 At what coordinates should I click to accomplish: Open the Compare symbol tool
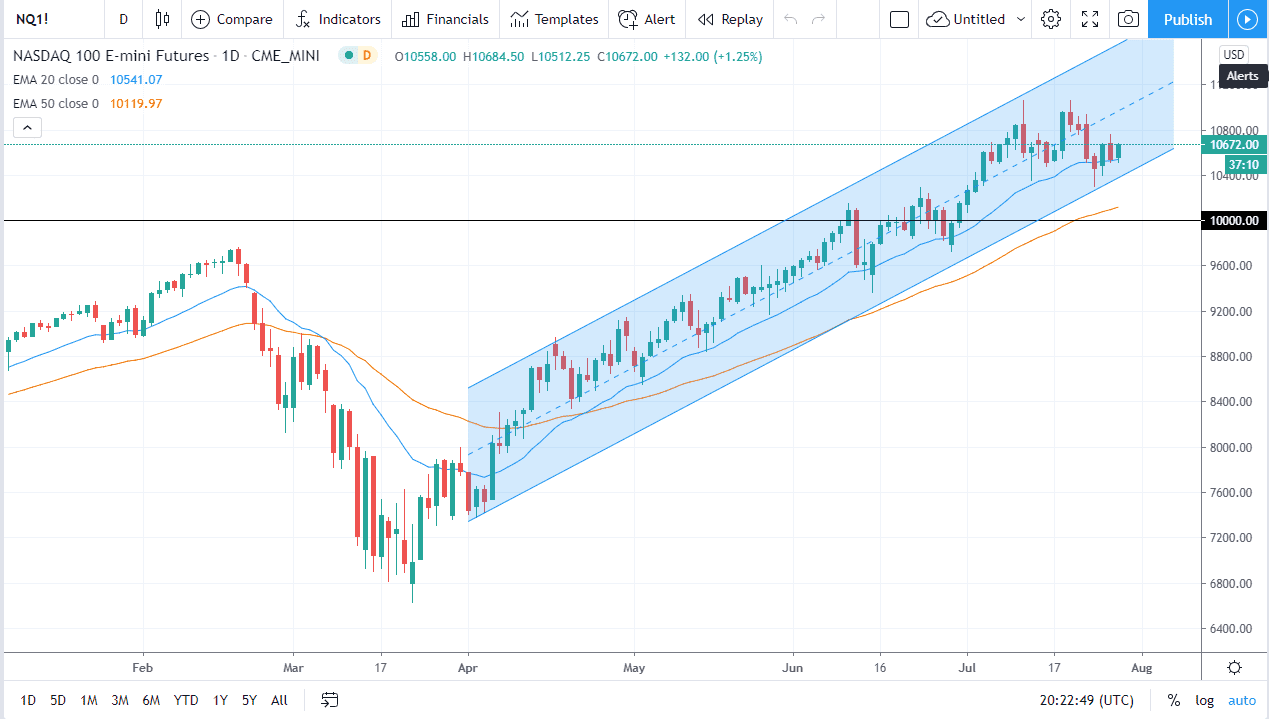point(232,19)
